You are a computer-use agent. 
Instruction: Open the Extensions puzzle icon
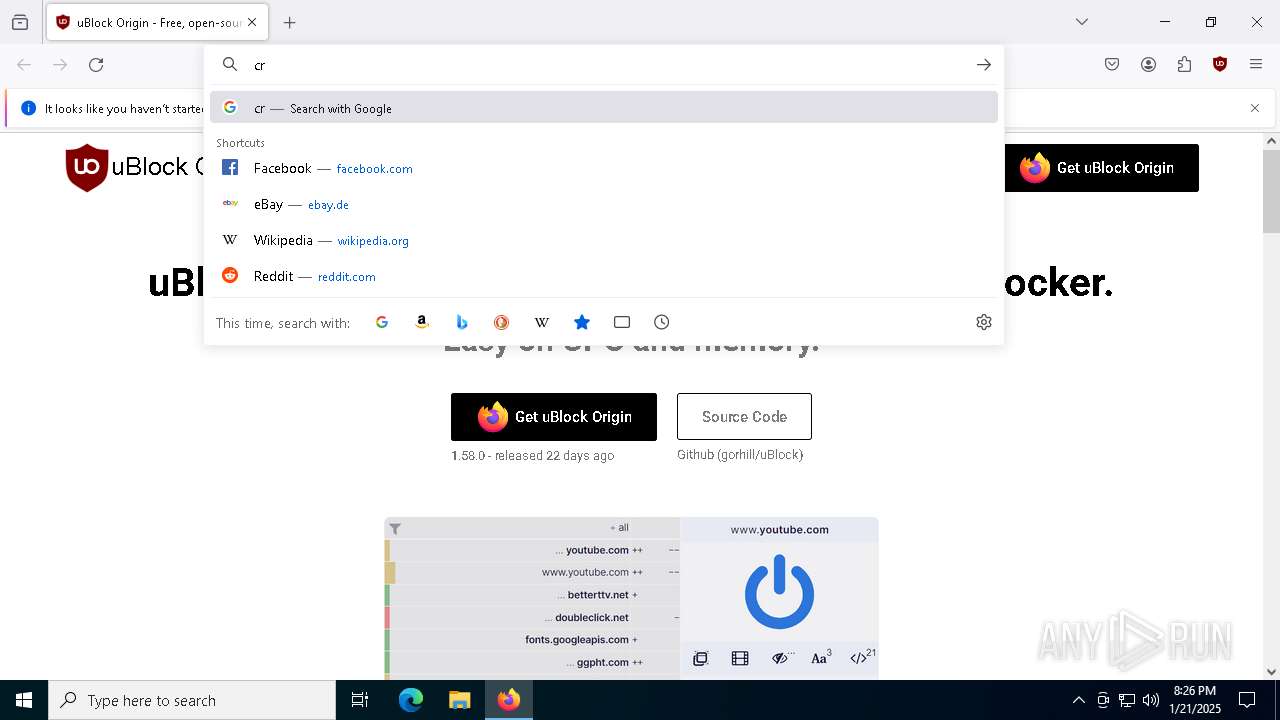pos(1184,65)
